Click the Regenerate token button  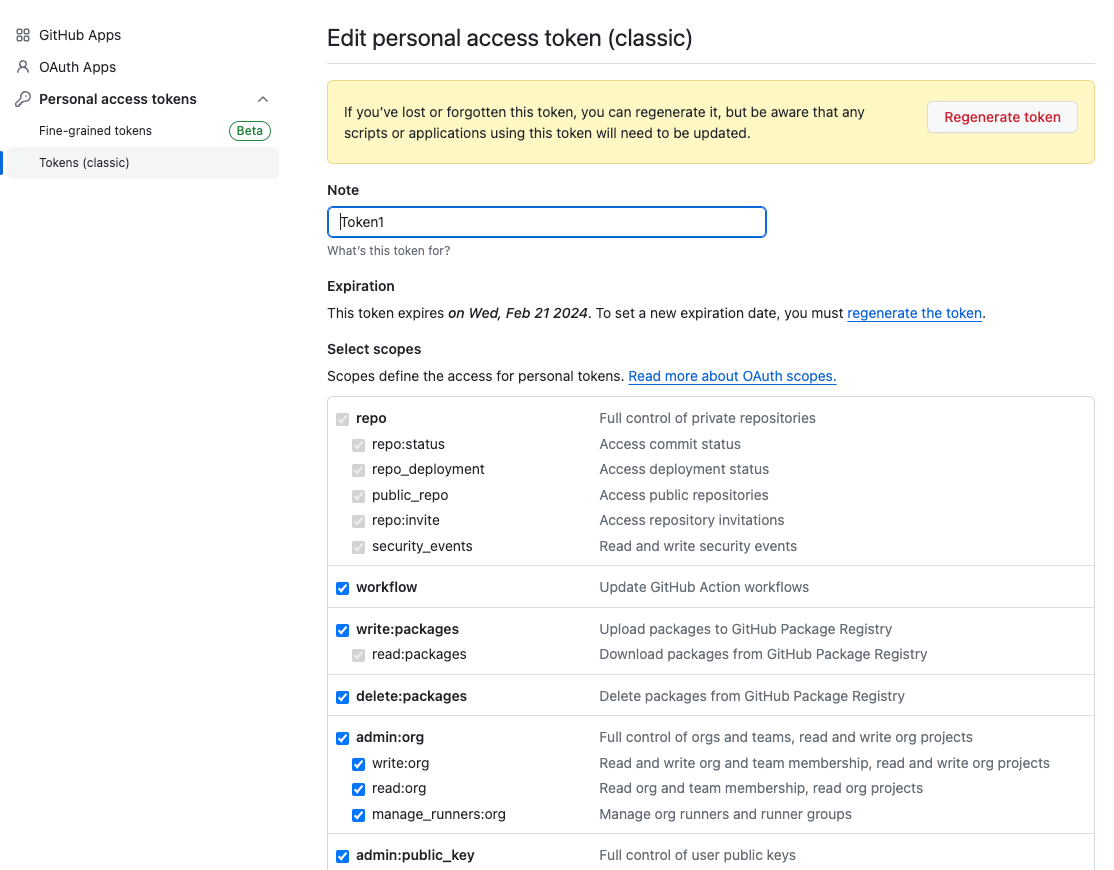pos(1001,117)
